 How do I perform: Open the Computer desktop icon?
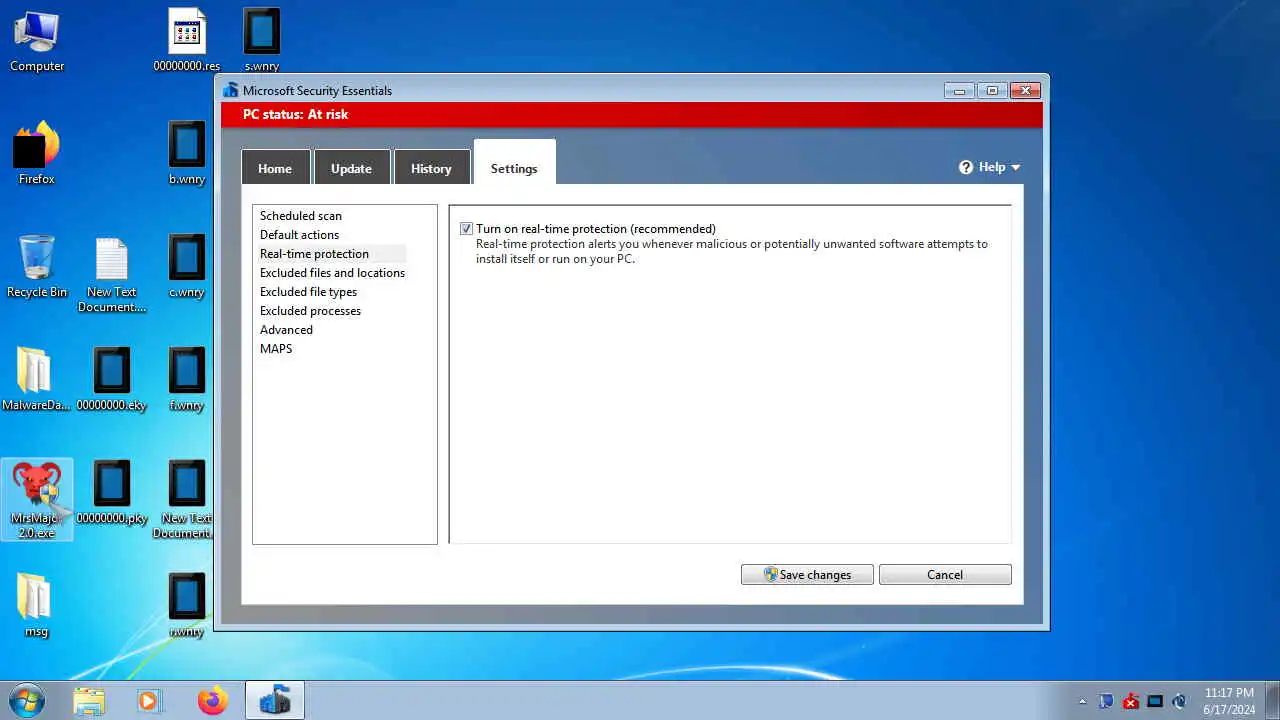[37, 41]
